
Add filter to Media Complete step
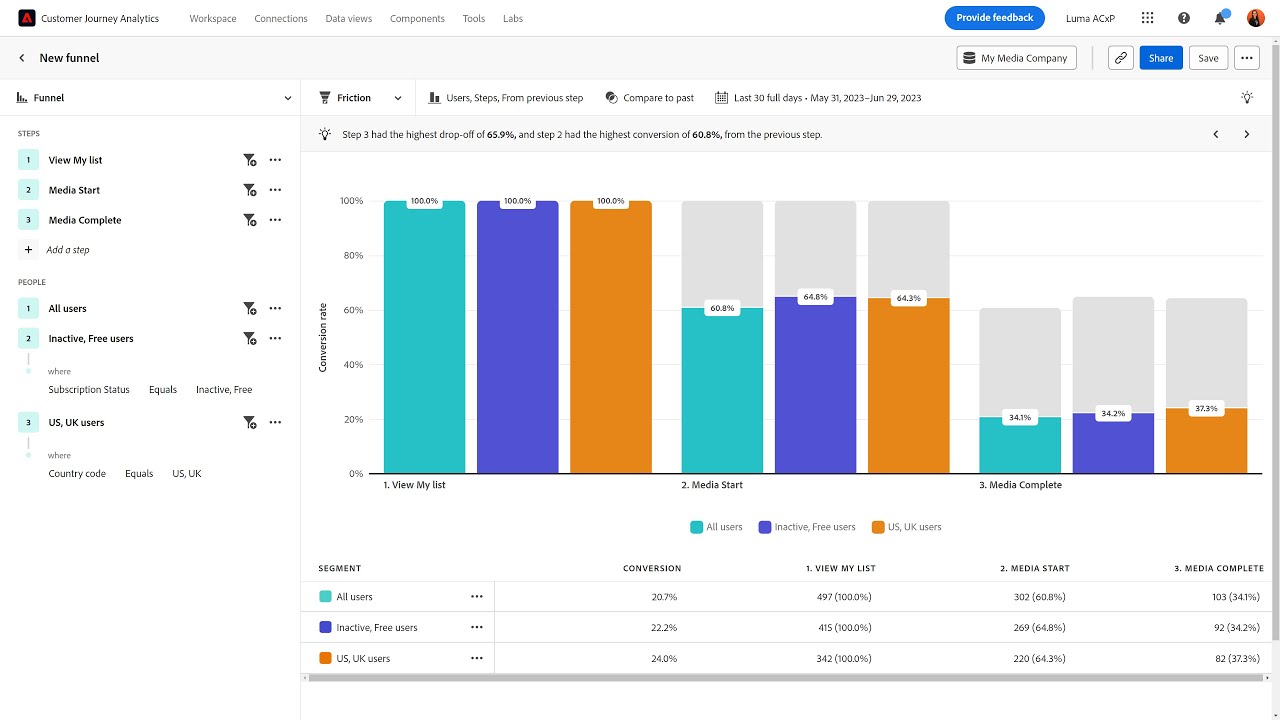click(250, 220)
